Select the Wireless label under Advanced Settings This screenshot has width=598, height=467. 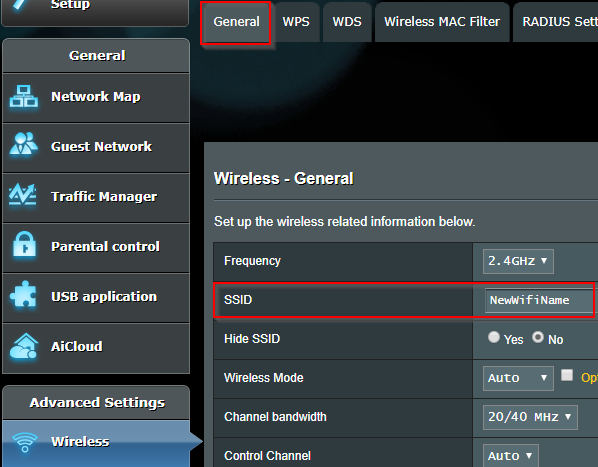click(80, 441)
